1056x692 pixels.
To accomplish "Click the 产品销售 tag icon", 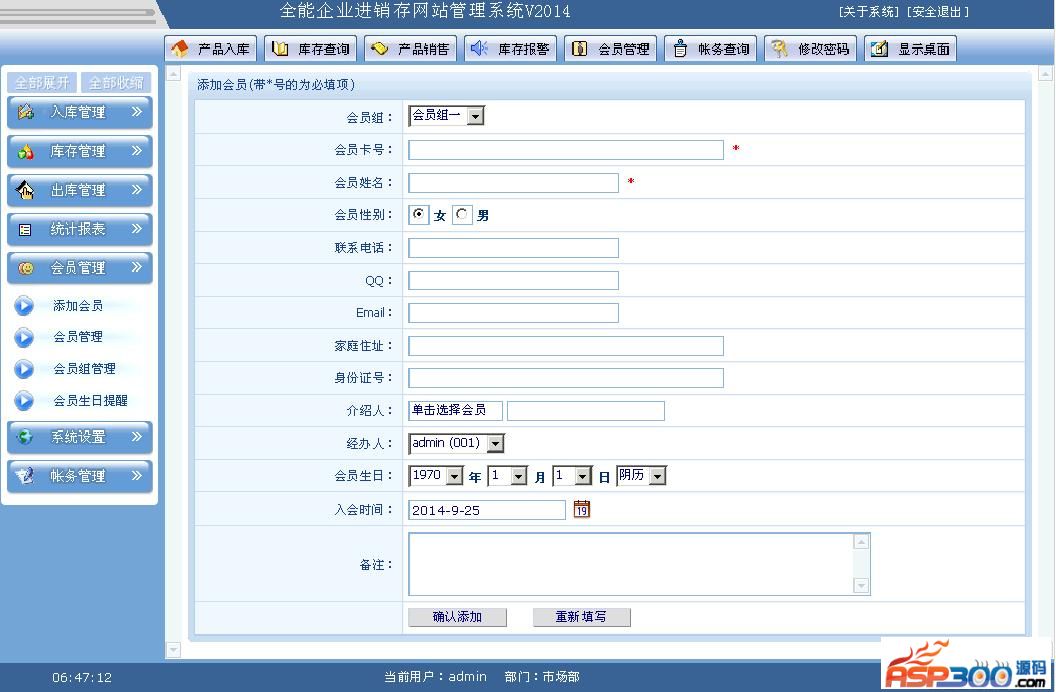I will pos(379,48).
